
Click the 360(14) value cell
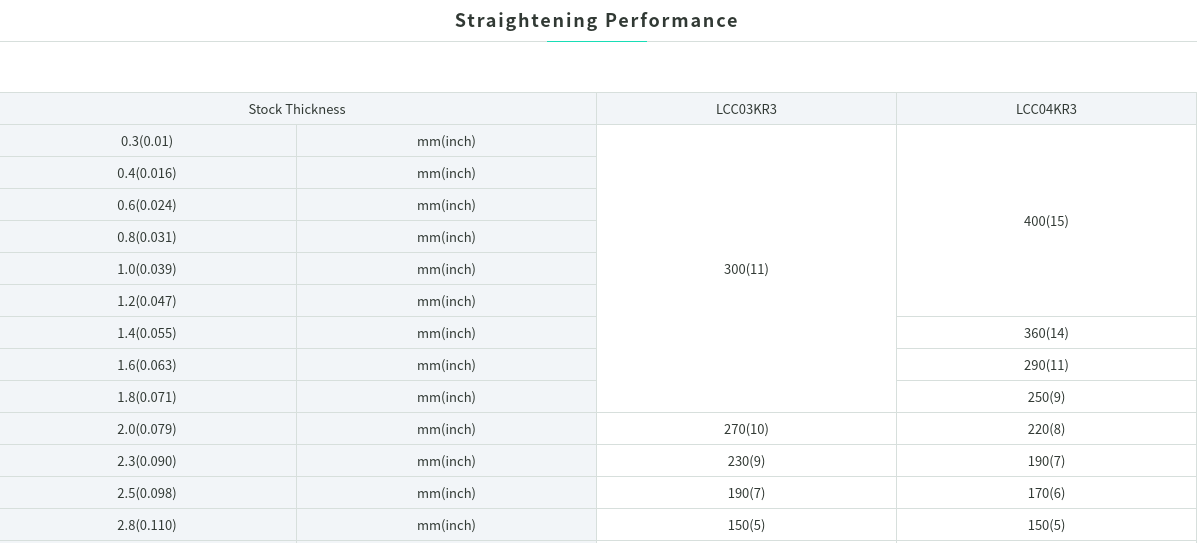[1046, 333]
